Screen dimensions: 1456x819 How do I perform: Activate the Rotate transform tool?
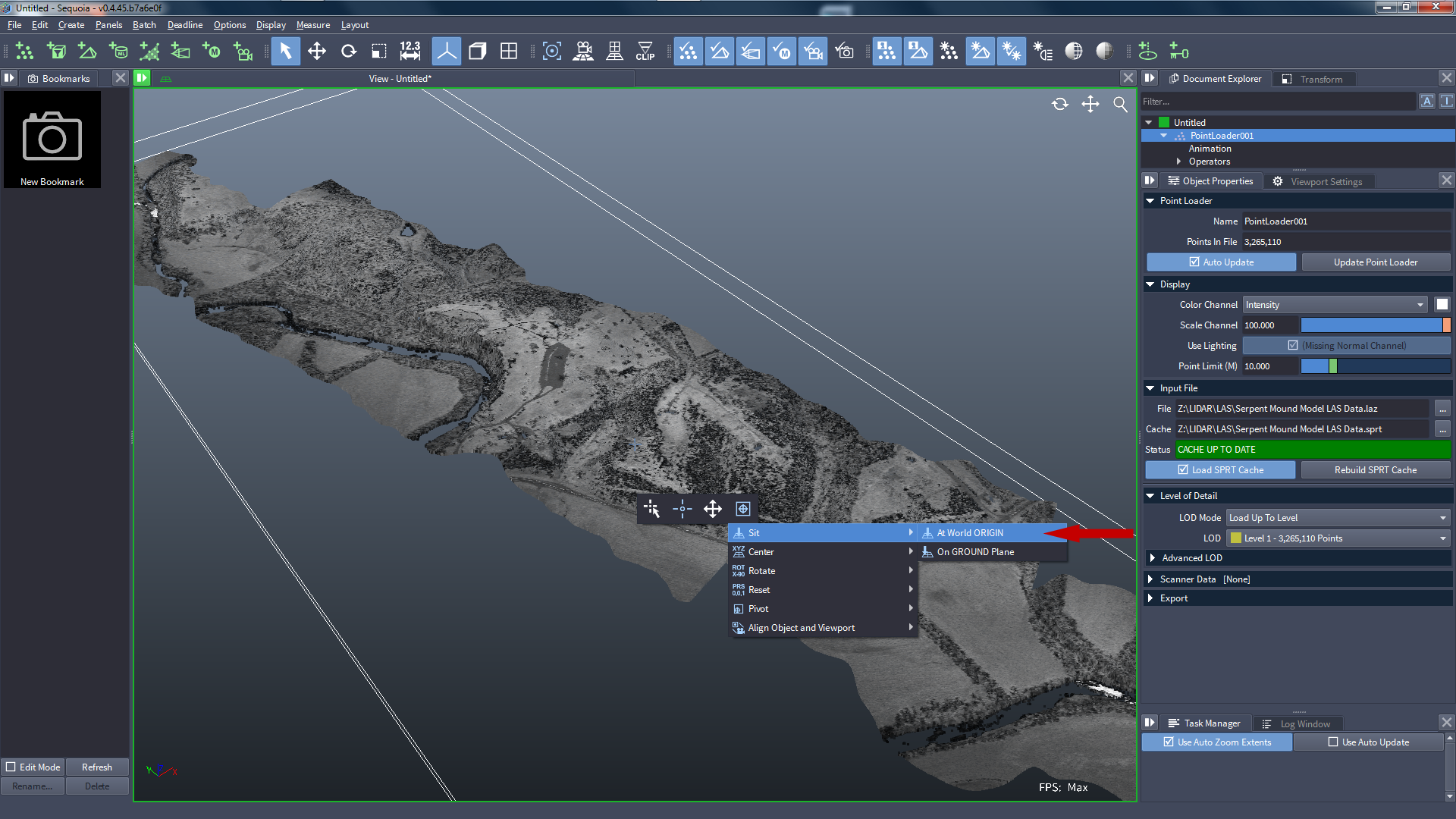(348, 52)
